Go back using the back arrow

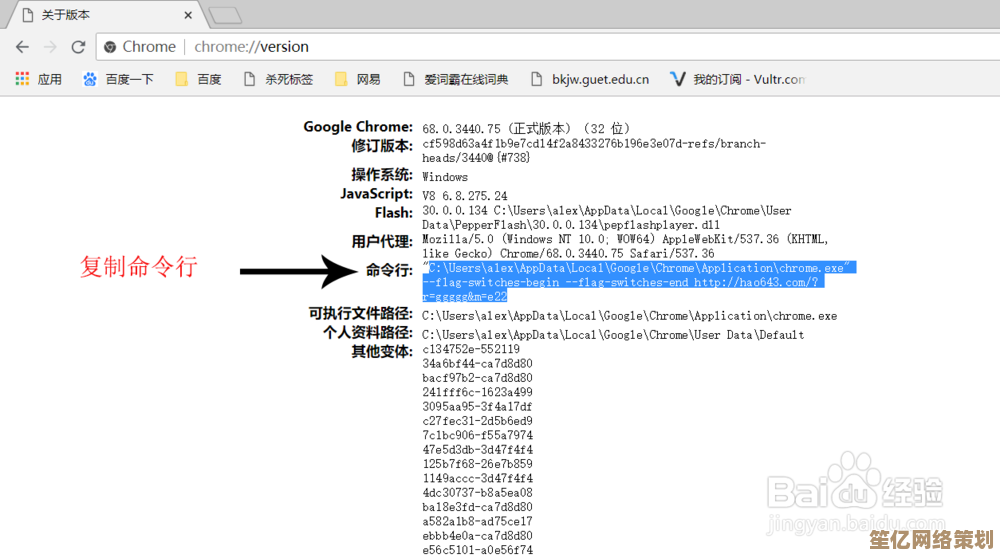pyautogui.click(x=22, y=47)
